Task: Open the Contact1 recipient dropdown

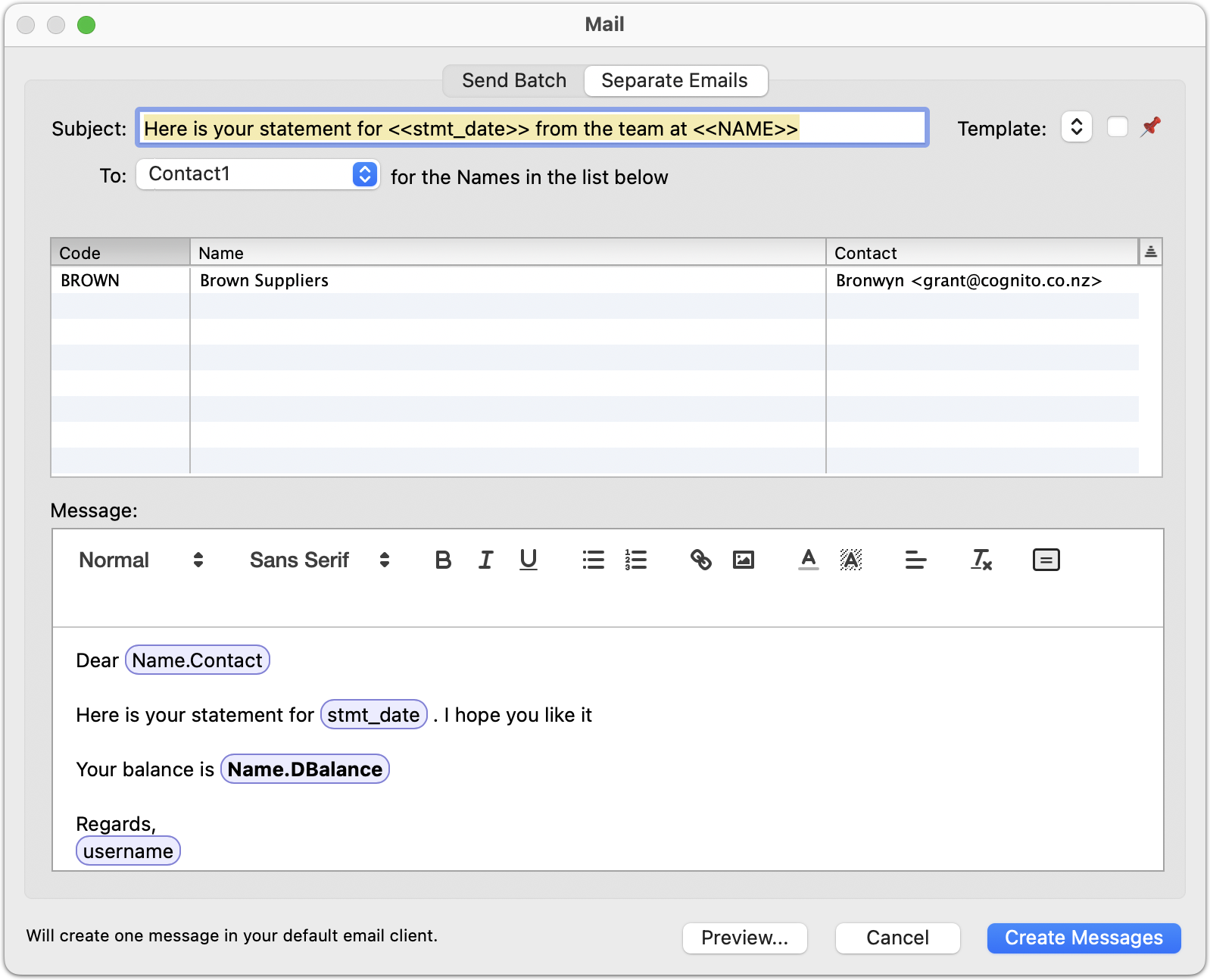Action: (257, 174)
